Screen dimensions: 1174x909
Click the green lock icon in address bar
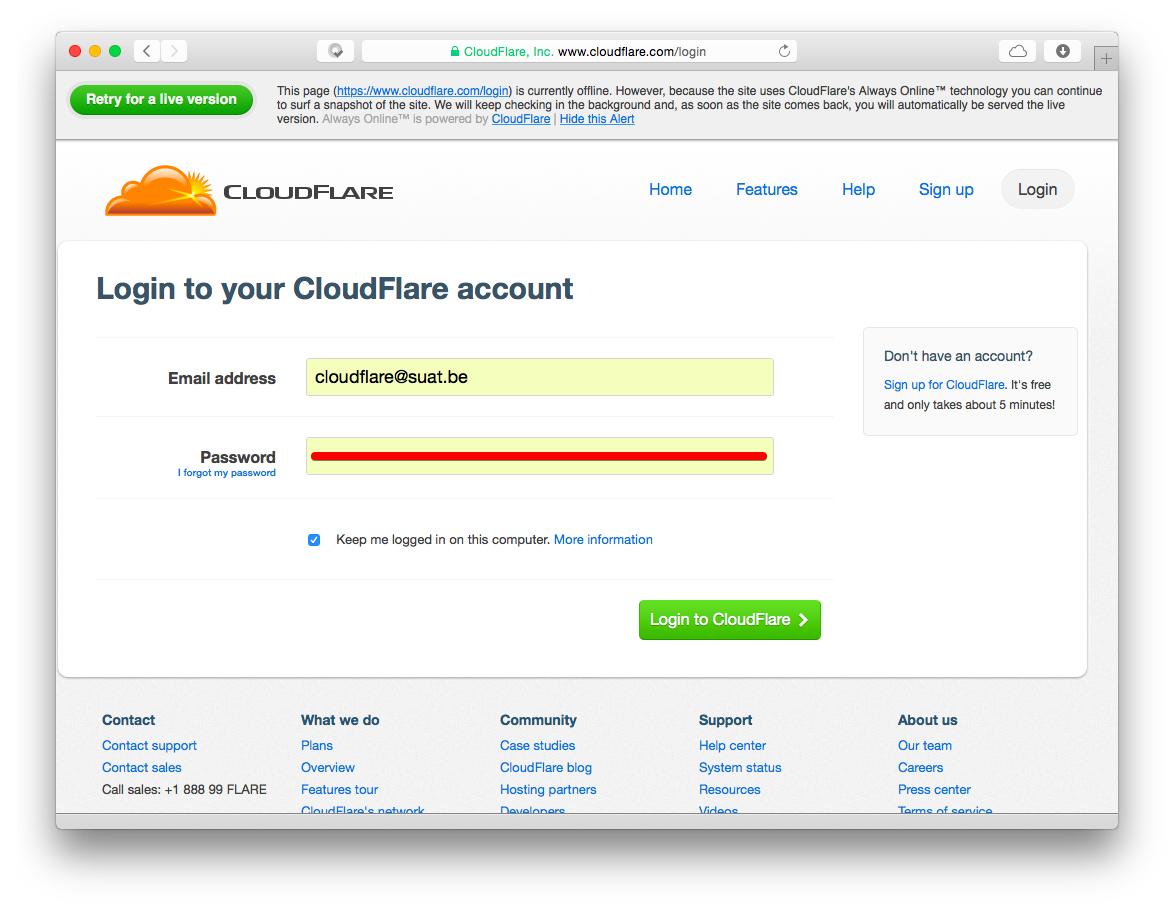point(454,52)
